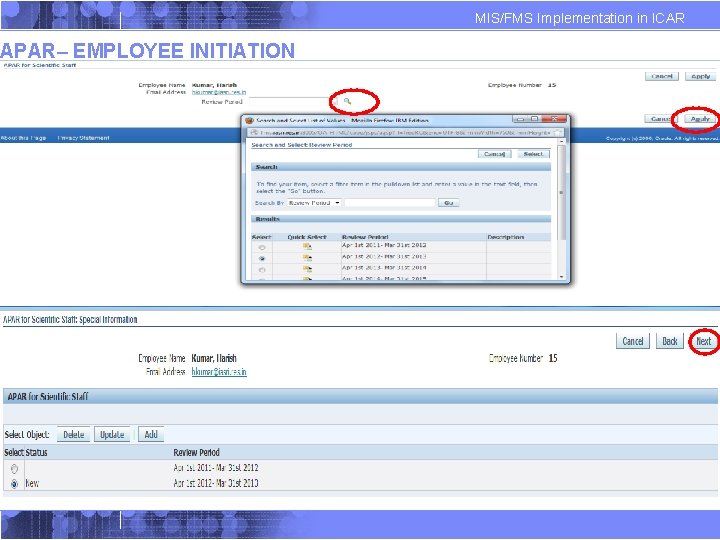Click the circled Apply button
The image size is (720, 540).
tap(700, 119)
